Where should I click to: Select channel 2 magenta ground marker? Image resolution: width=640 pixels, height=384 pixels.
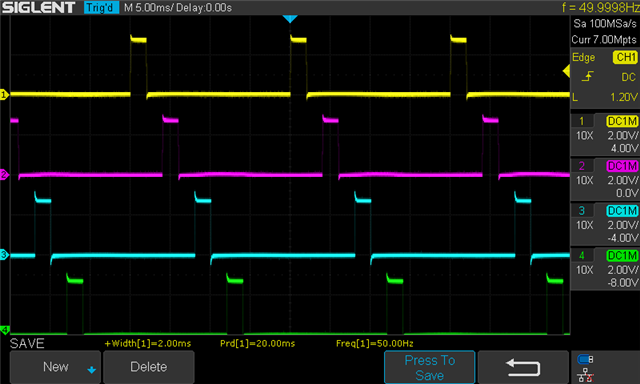pyautogui.click(x=4, y=175)
